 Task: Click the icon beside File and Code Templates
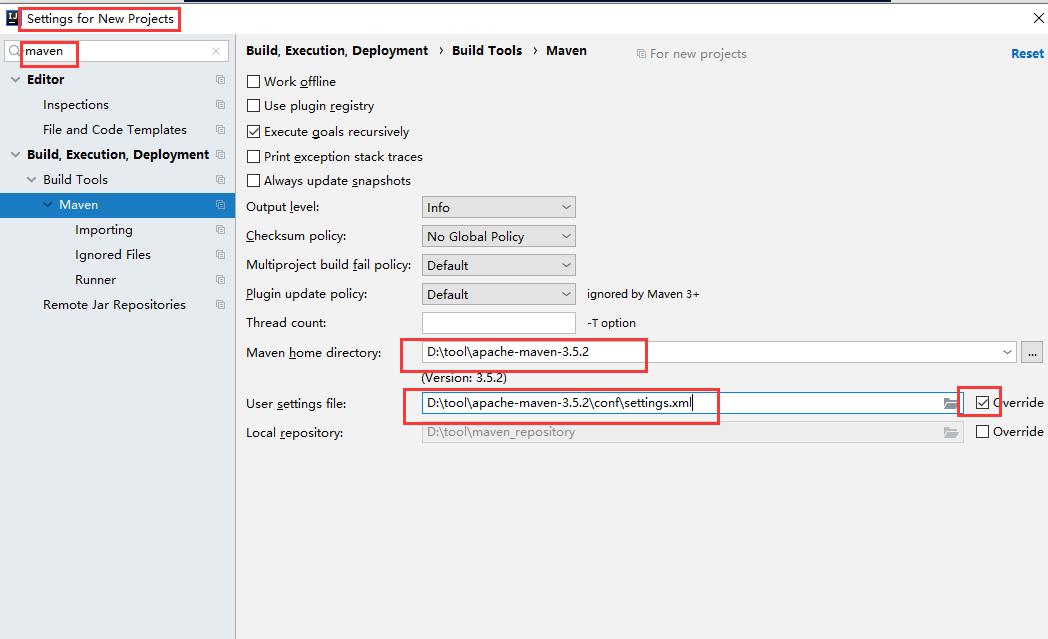pyautogui.click(x=221, y=130)
